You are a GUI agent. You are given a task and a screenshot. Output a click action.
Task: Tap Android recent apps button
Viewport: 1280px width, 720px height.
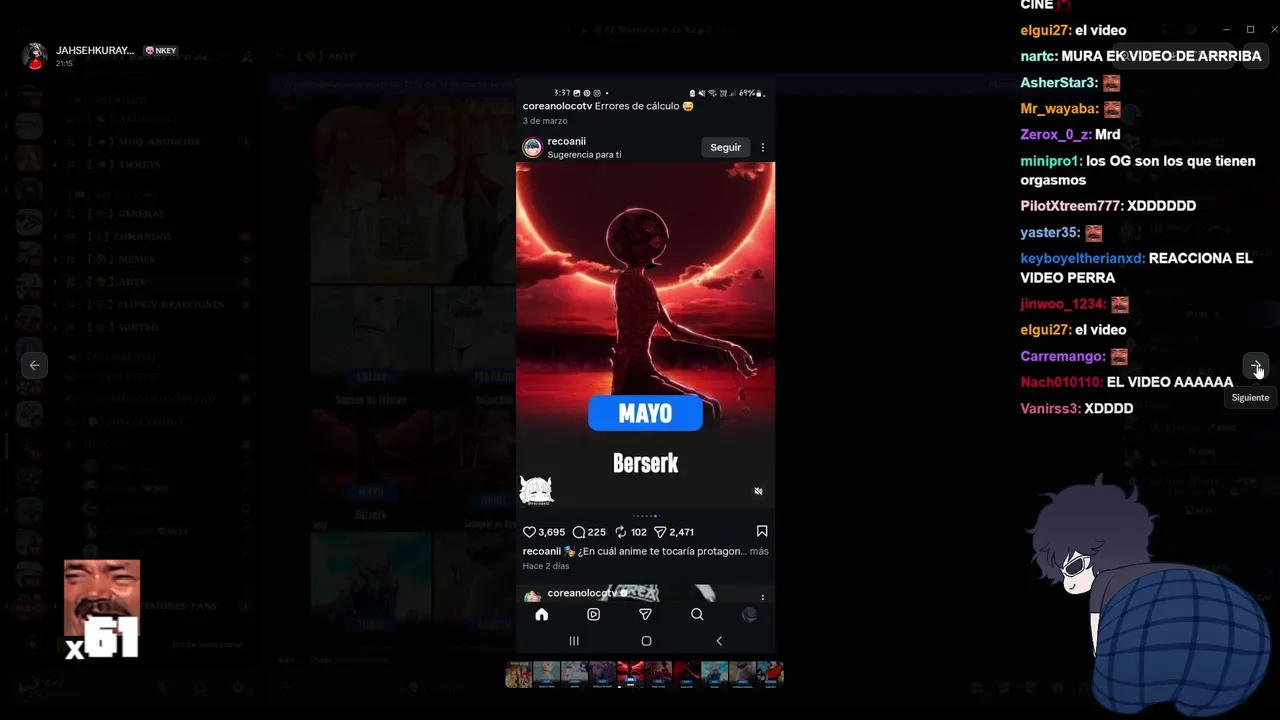pyautogui.click(x=574, y=641)
